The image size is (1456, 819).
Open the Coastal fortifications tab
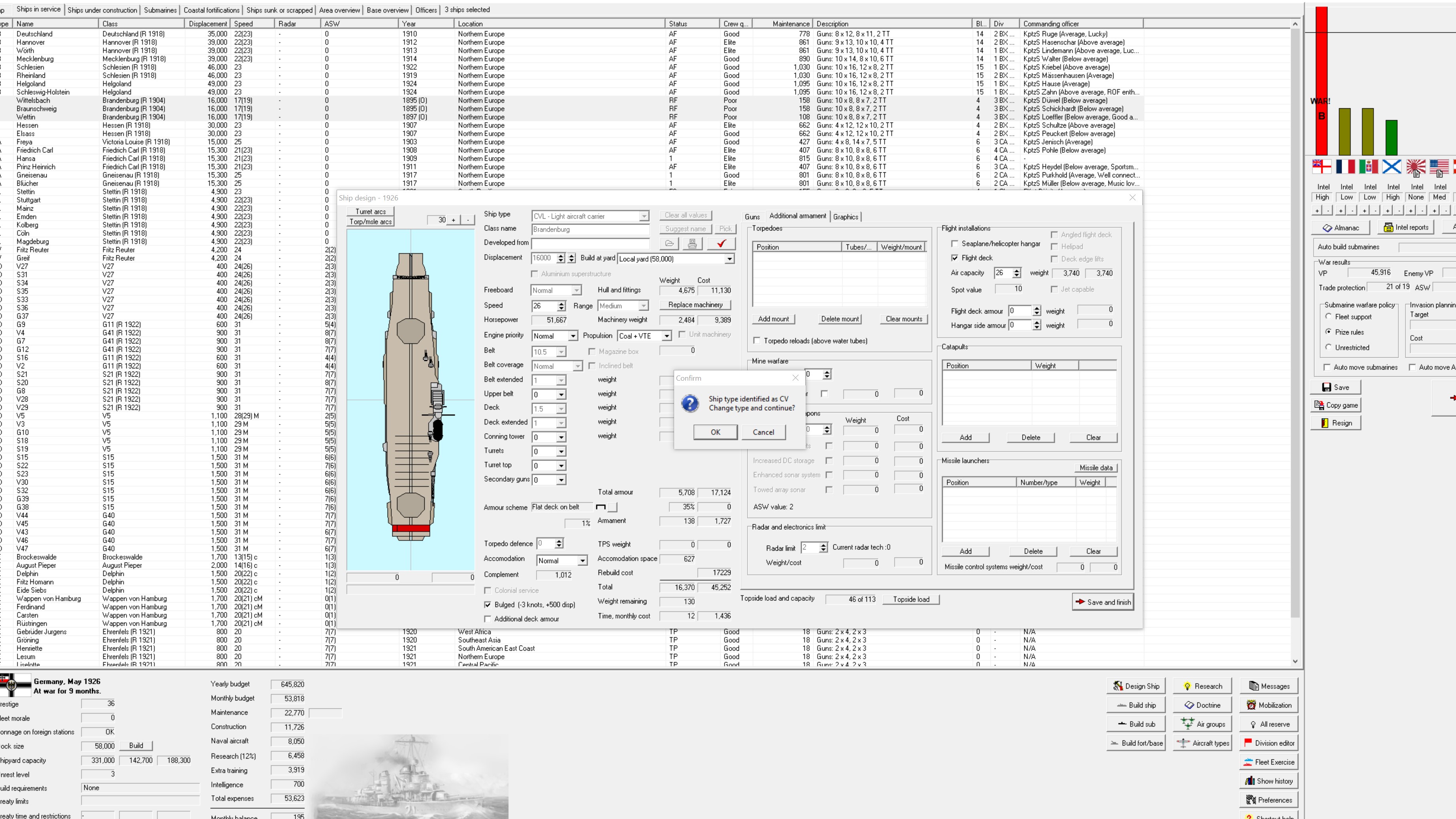tap(211, 10)
